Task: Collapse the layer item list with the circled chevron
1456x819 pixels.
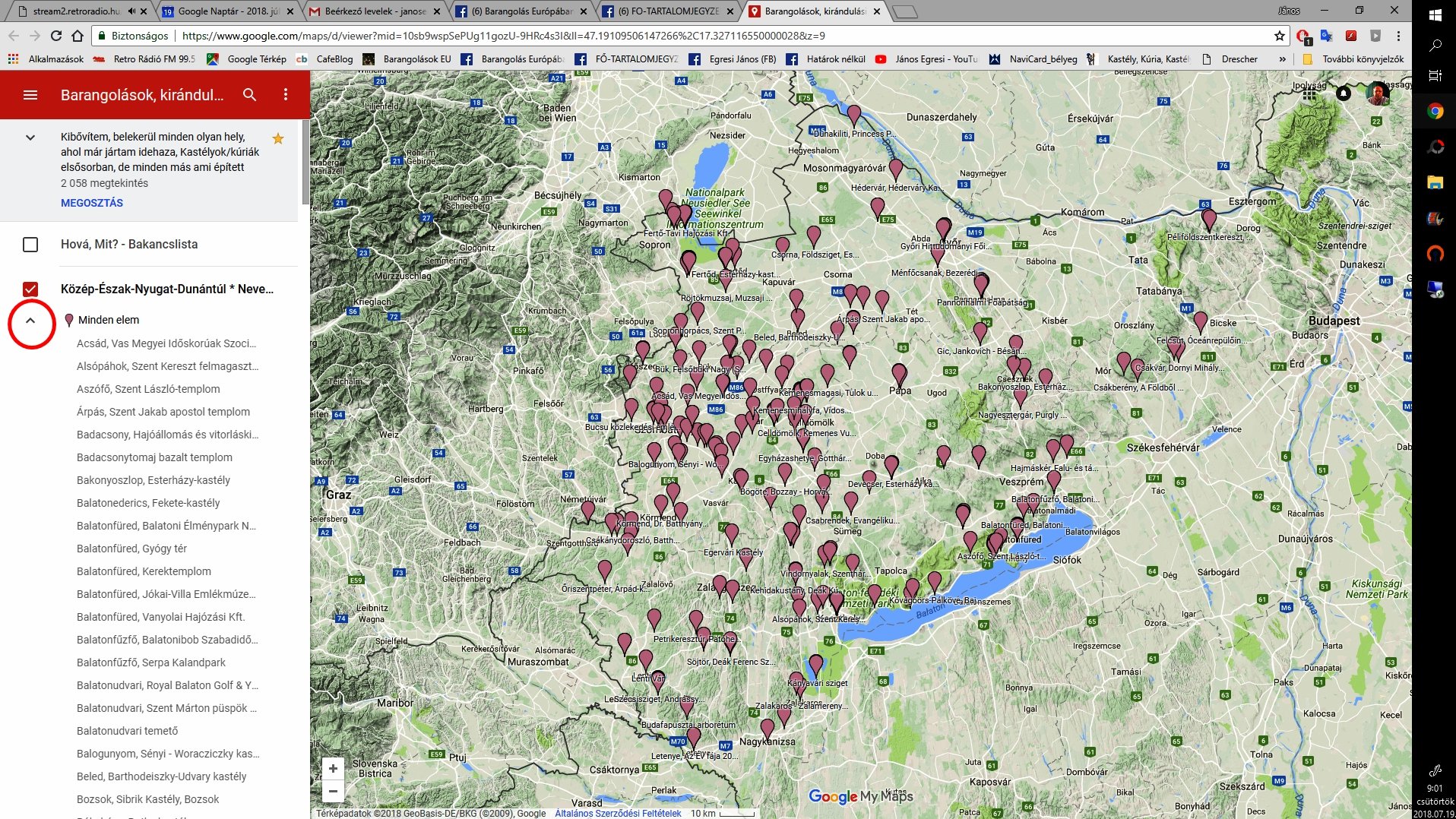Action: (x=30, y=321)
